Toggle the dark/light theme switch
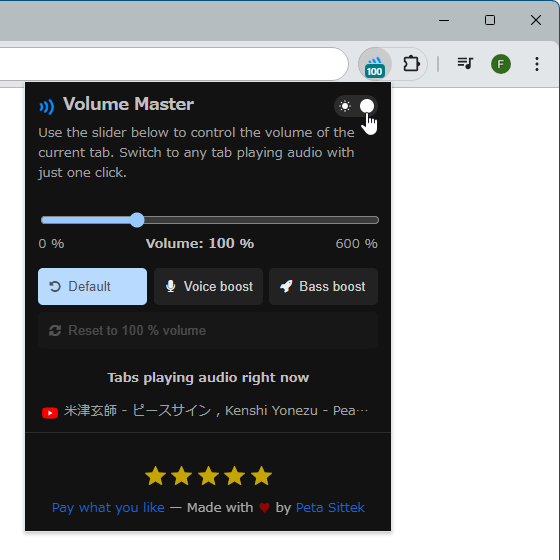The width and height of the screenshot is (560, 560). click(356, 106)
